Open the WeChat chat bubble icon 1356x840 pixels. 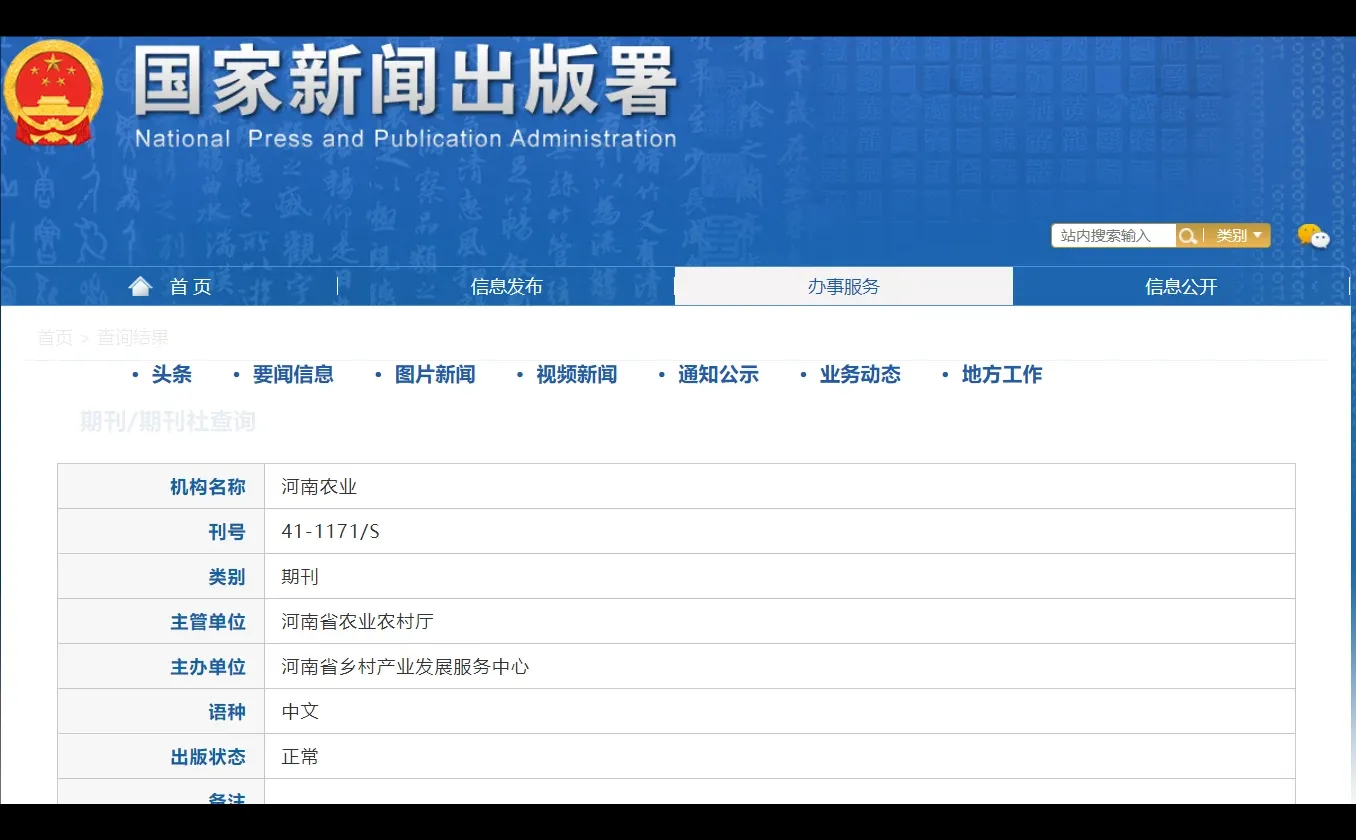click(1312, 238)
